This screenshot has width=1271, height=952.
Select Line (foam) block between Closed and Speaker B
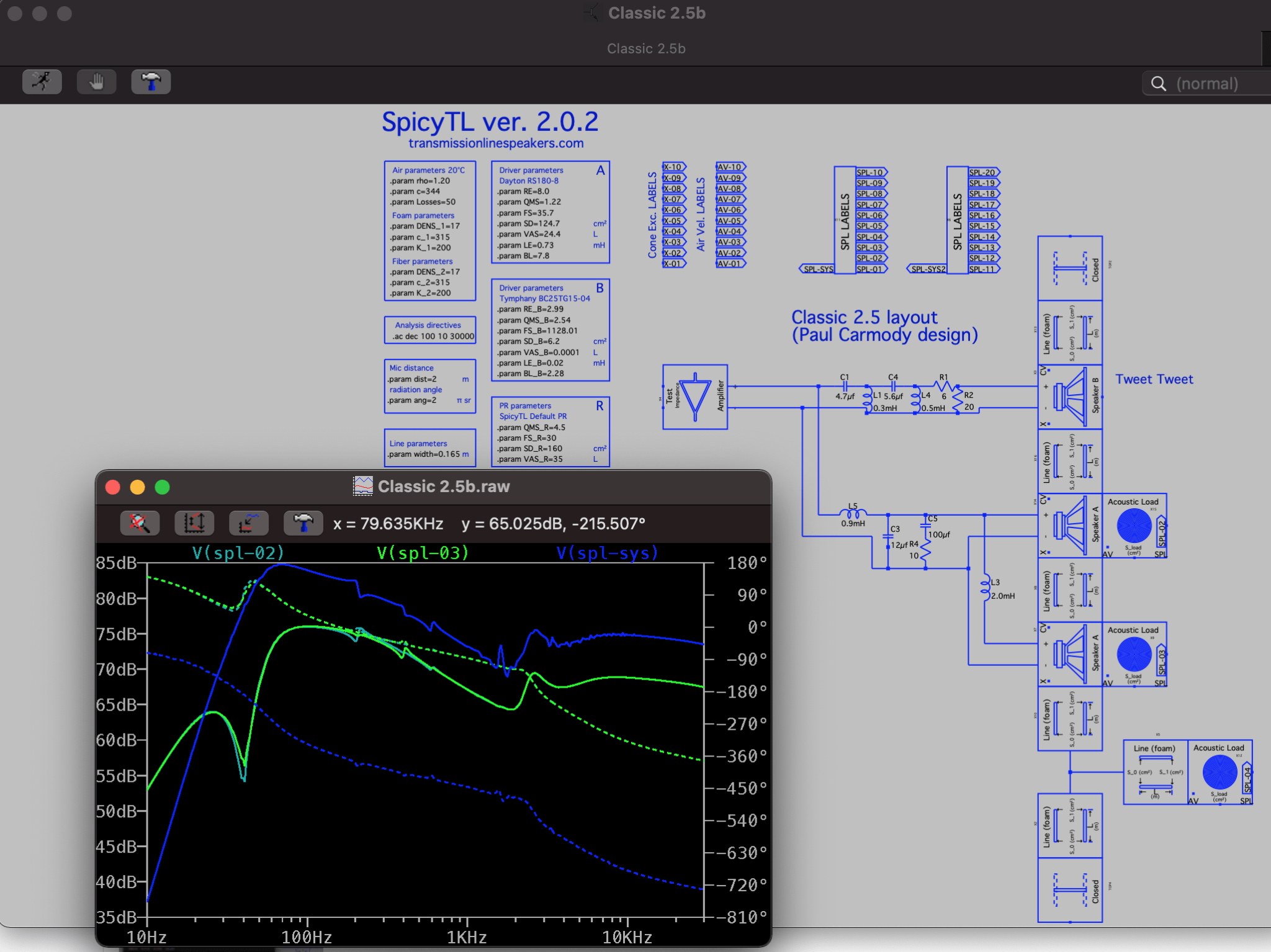click(1070, 333)
